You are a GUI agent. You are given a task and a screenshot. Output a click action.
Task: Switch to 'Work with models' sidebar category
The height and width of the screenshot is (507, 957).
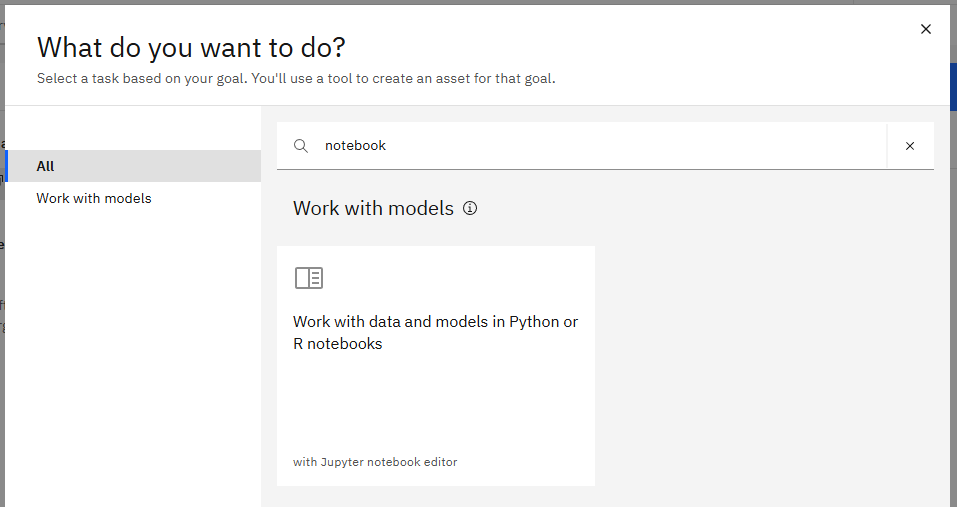[94, 198]
